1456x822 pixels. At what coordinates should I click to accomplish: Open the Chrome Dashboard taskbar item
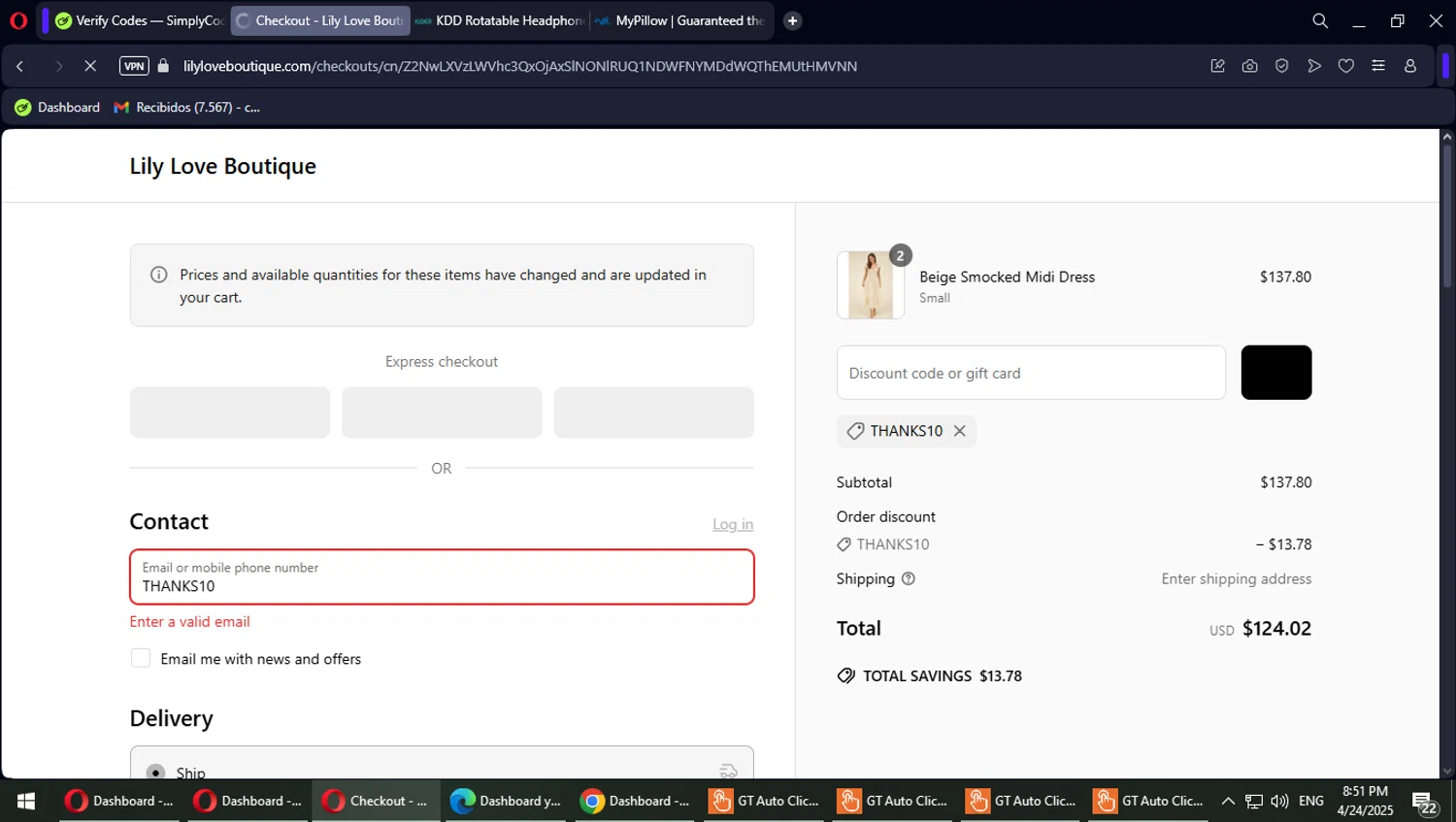635,801
